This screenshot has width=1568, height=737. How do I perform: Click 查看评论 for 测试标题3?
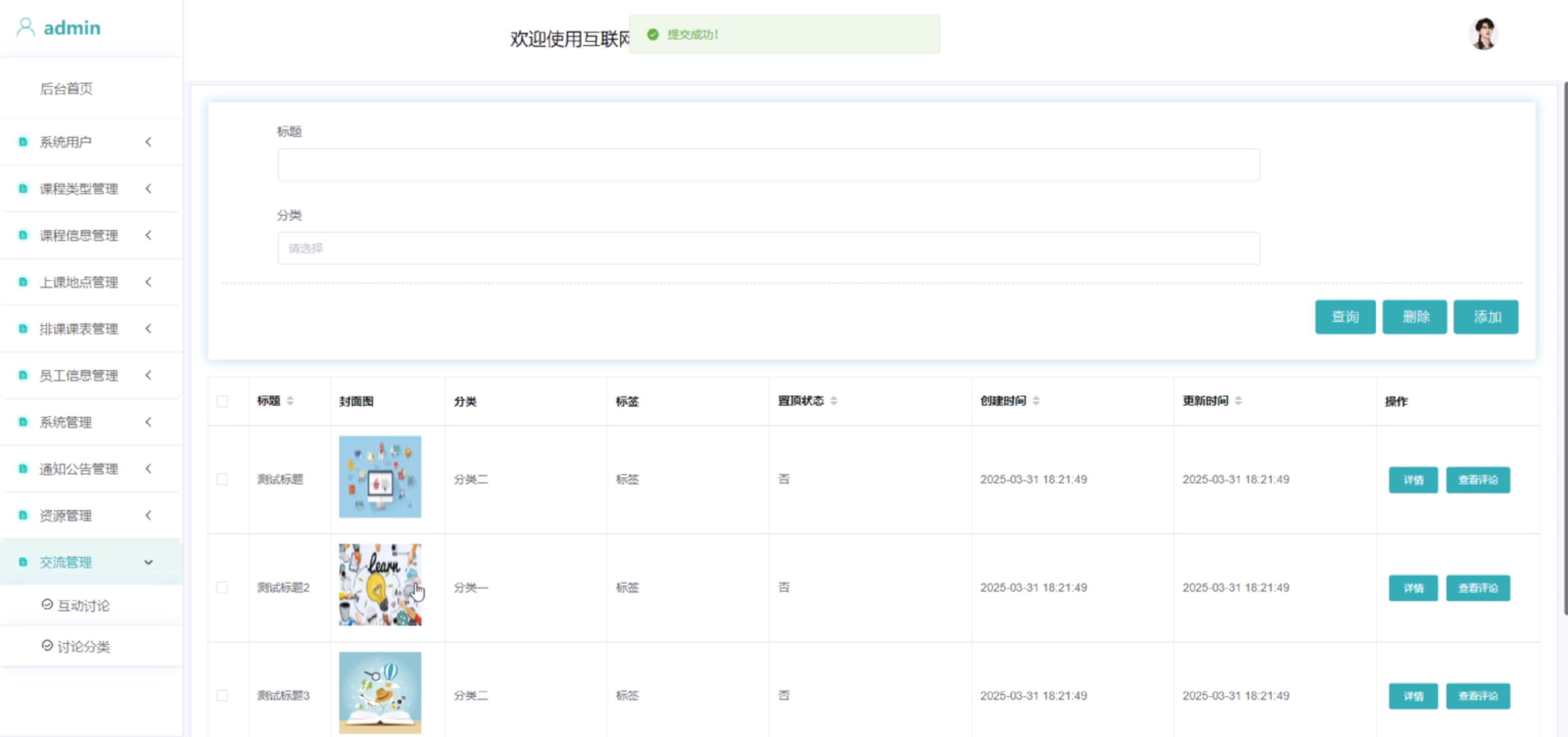click(1477, 696)
